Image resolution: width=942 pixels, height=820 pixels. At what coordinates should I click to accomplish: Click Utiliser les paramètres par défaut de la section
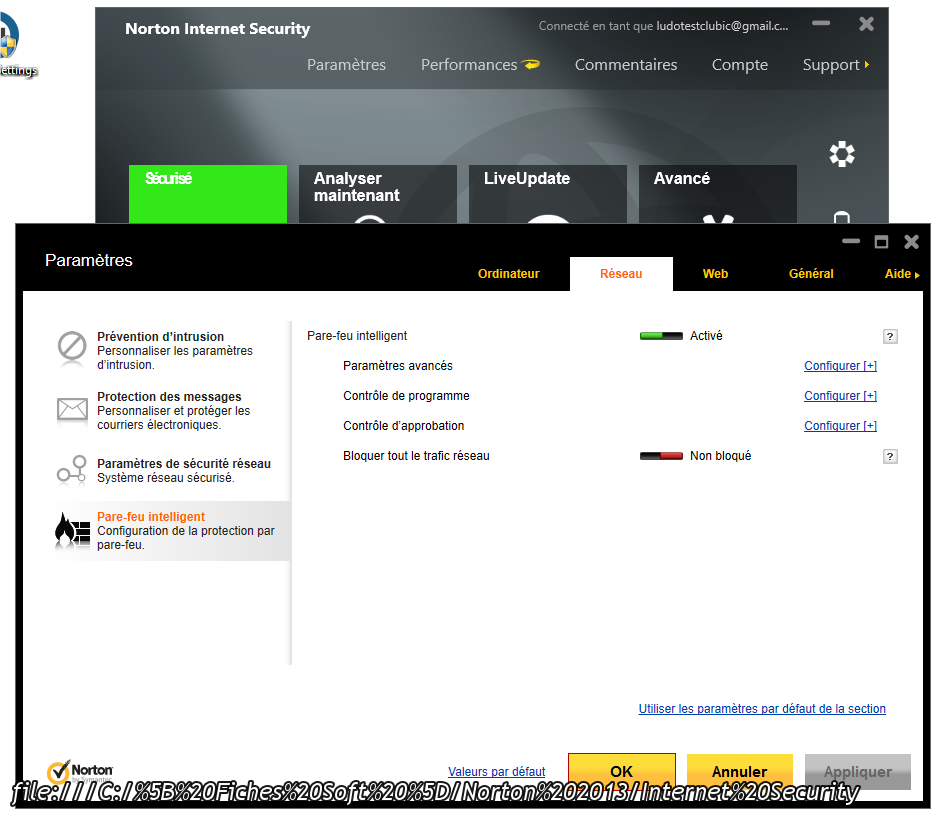[762, 709]
